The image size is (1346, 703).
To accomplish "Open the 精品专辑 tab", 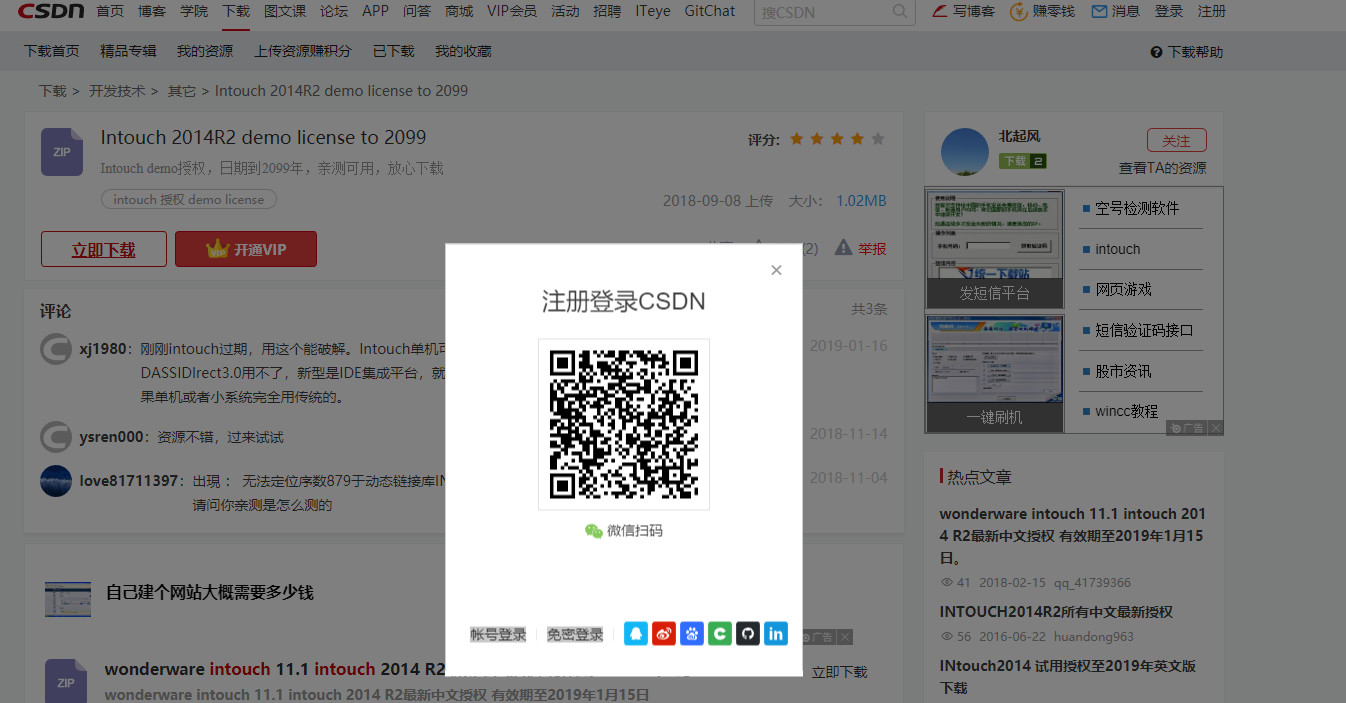I will (x=128, y=51).
